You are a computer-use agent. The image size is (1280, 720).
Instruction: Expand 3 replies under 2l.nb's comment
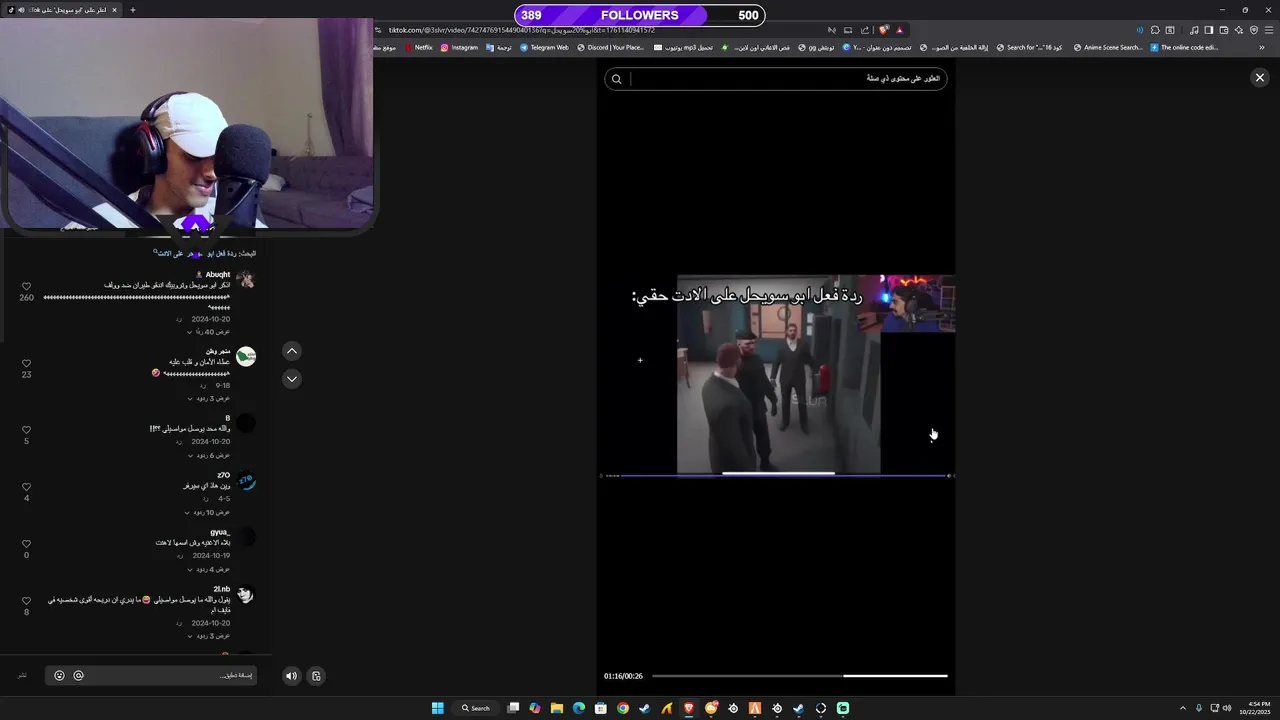207,636
